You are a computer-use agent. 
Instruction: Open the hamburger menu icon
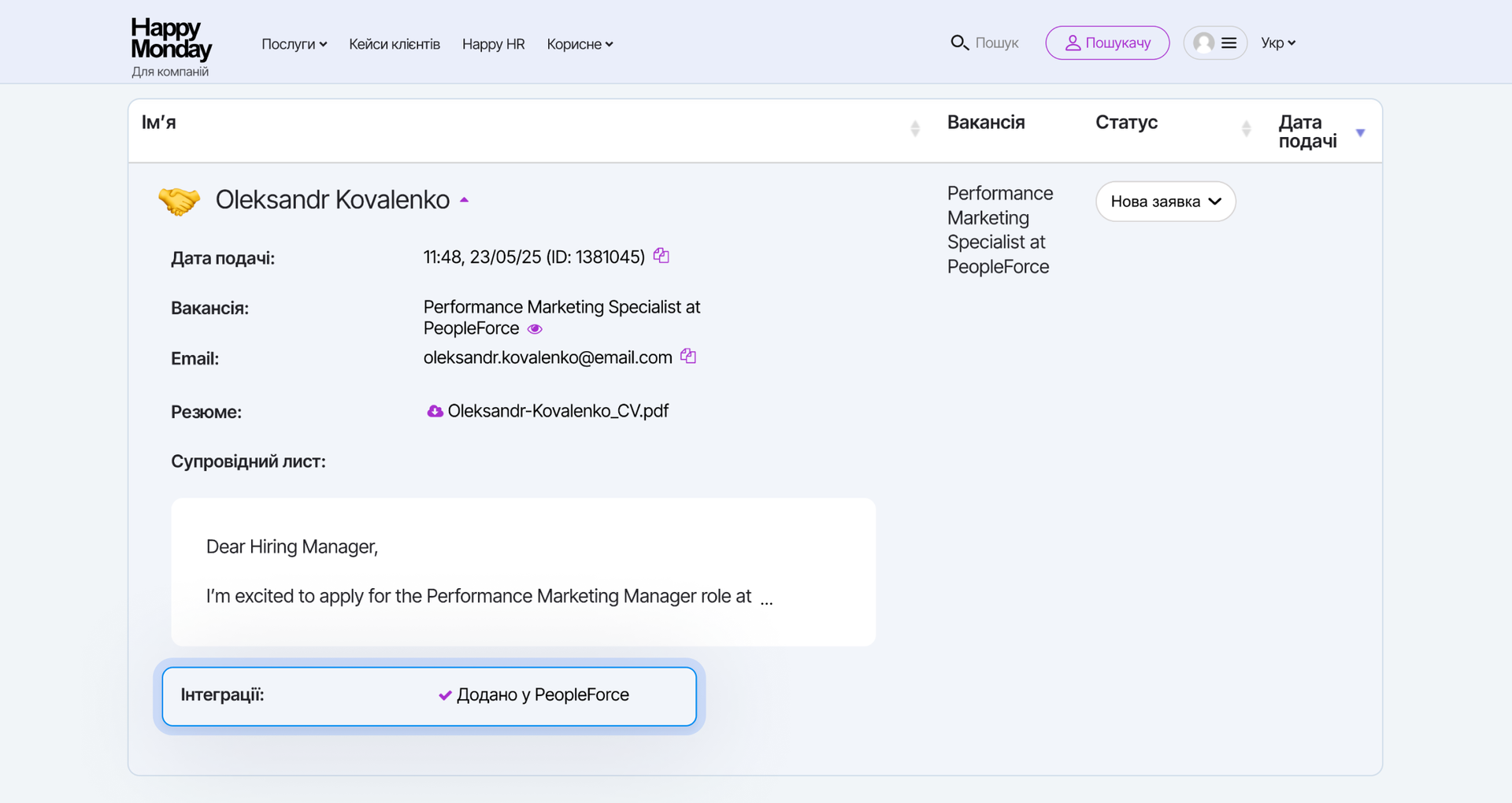1228,43
